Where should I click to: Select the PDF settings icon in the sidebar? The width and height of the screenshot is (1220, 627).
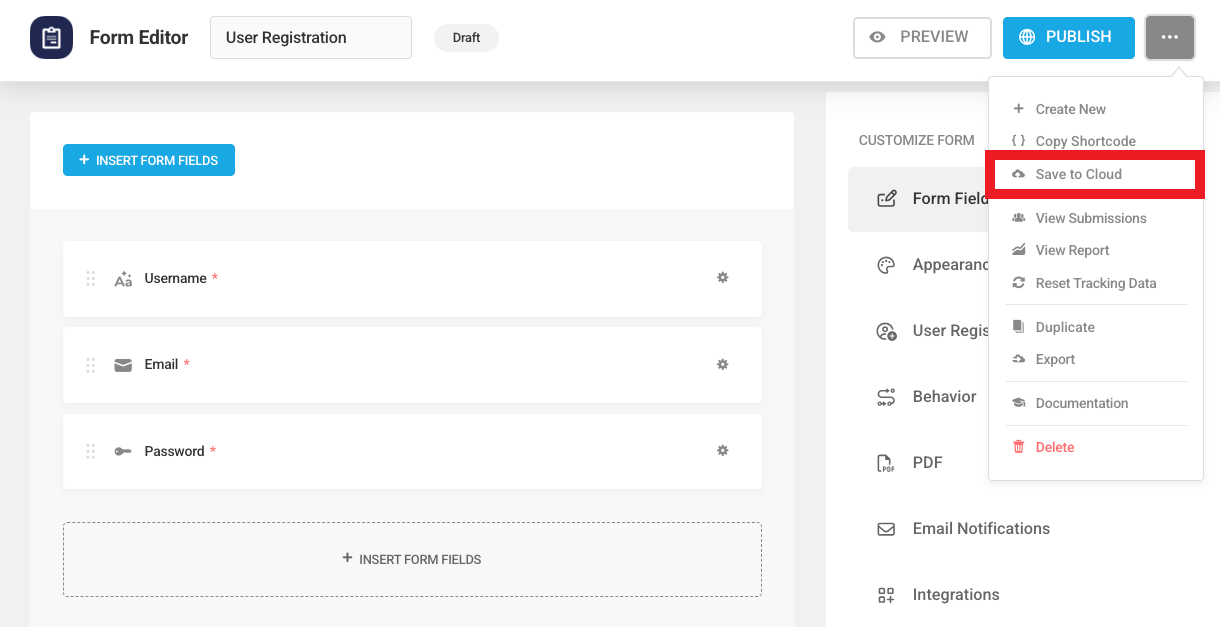coord(886,462)
